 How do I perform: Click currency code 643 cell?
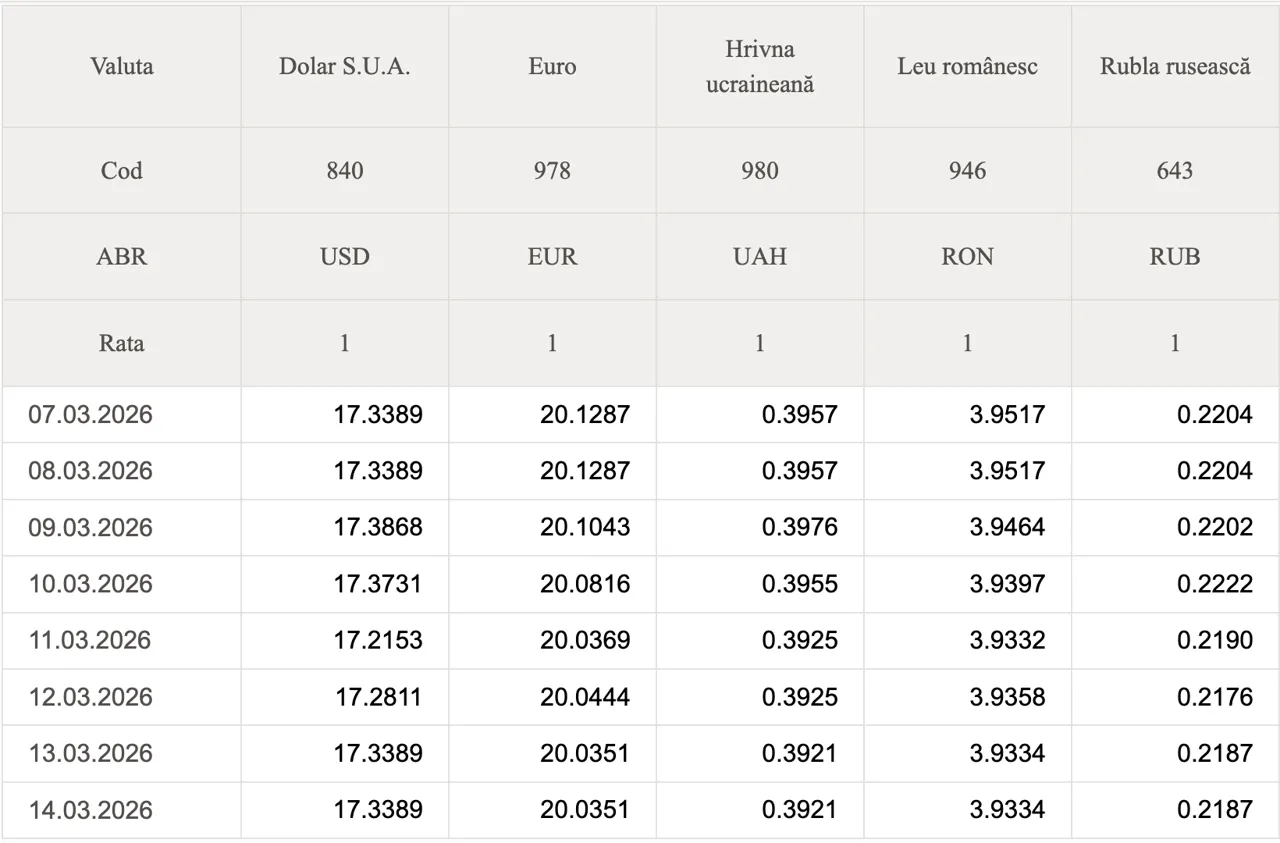pyautogui.click(x=1175, y=171)
